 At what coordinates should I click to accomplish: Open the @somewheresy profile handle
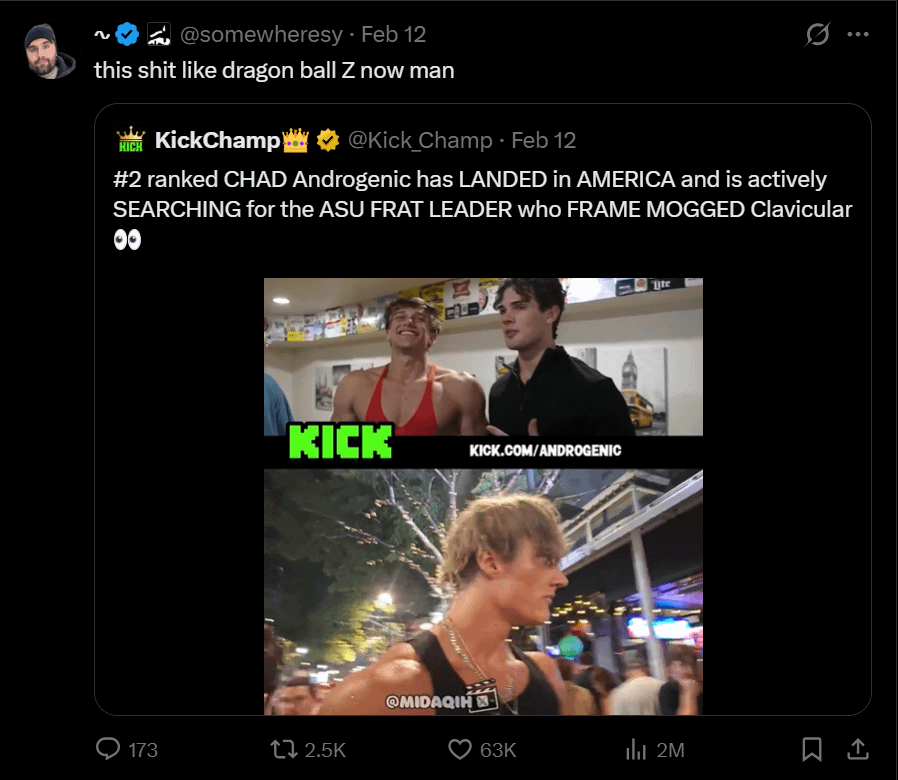point(263,35)
